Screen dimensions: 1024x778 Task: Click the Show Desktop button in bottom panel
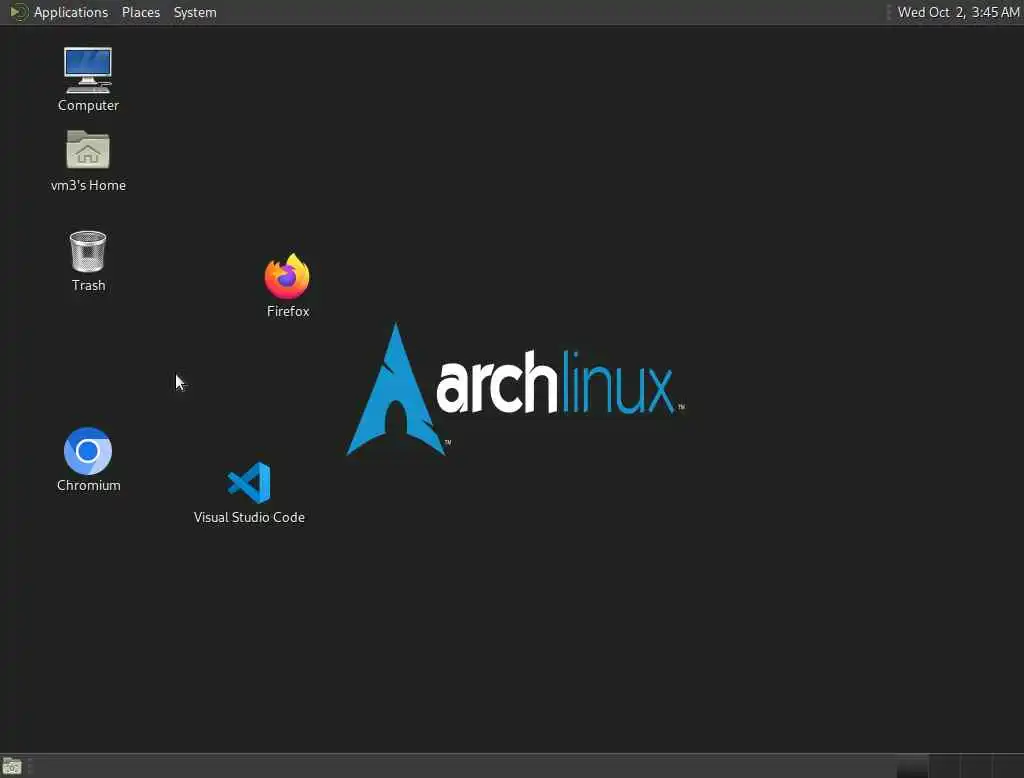point(12,766)
